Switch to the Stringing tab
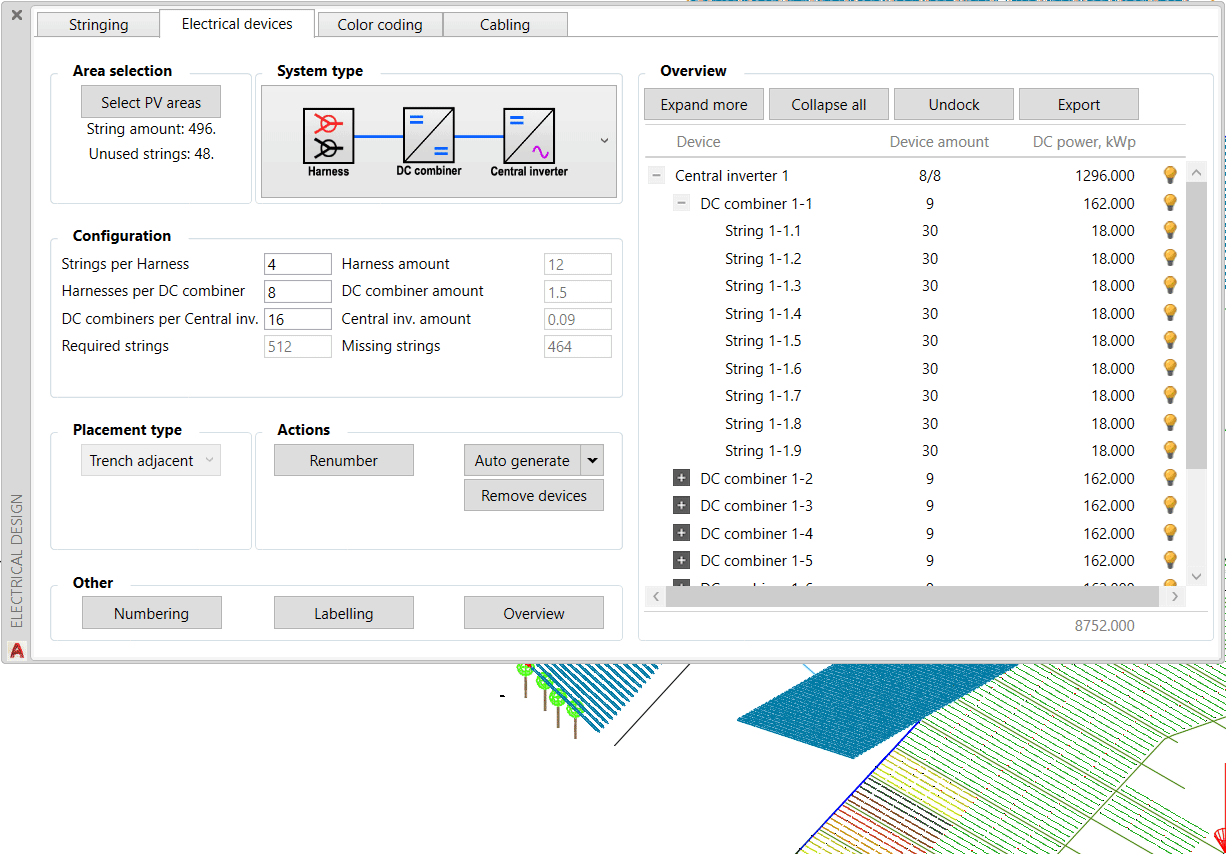This screenshot has width=1226, height=854. (x=98, y=25)
